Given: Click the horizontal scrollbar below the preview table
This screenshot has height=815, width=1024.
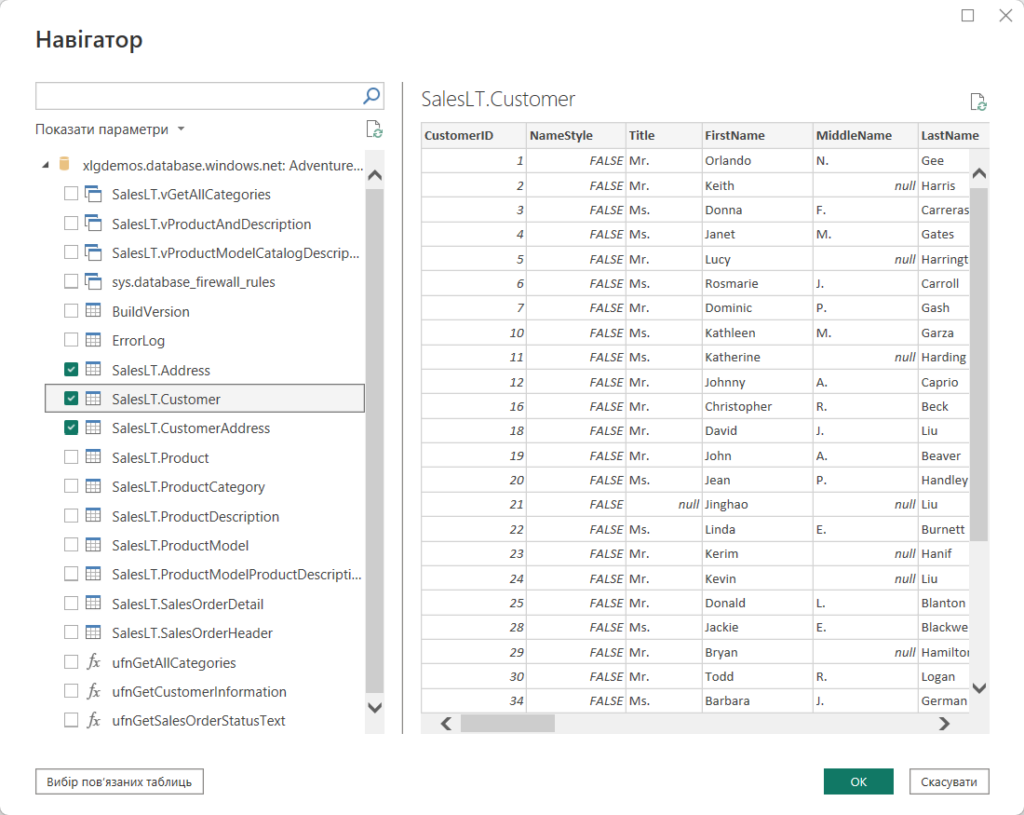Looking at the screenshot, I should point(510,723).
